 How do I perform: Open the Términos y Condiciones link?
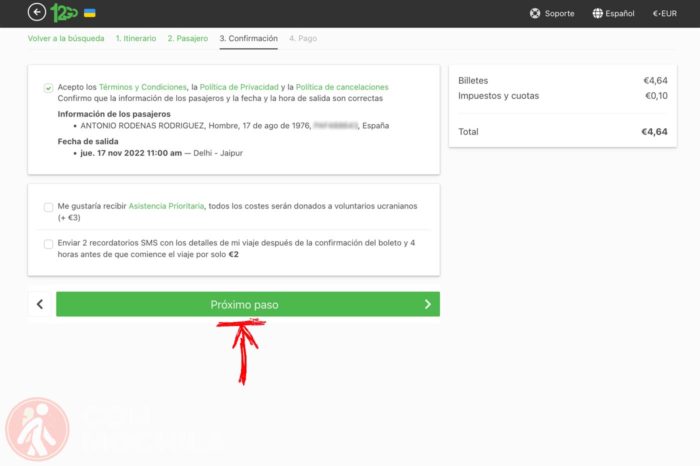click(x=143, y=87)
